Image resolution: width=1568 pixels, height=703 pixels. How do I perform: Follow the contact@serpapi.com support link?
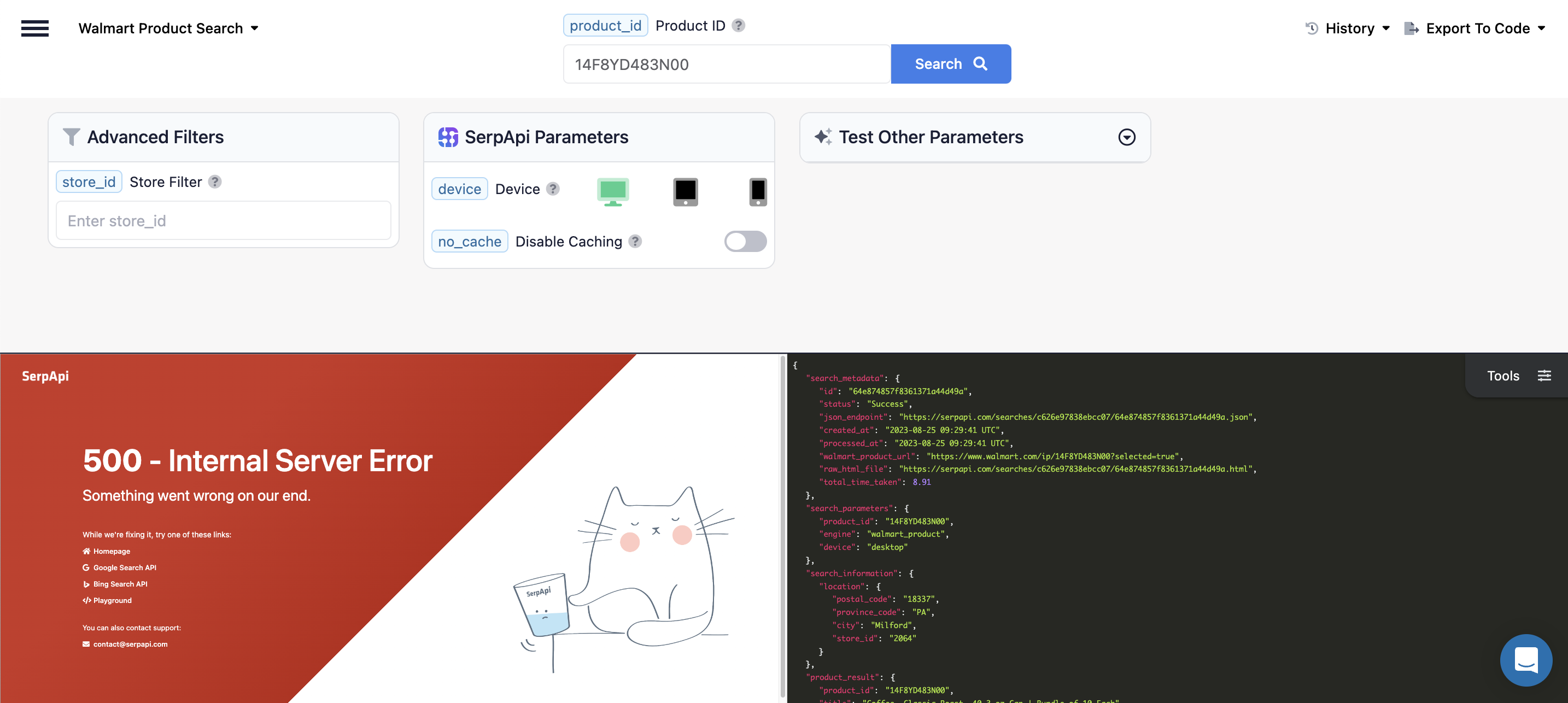pos(130,644)
